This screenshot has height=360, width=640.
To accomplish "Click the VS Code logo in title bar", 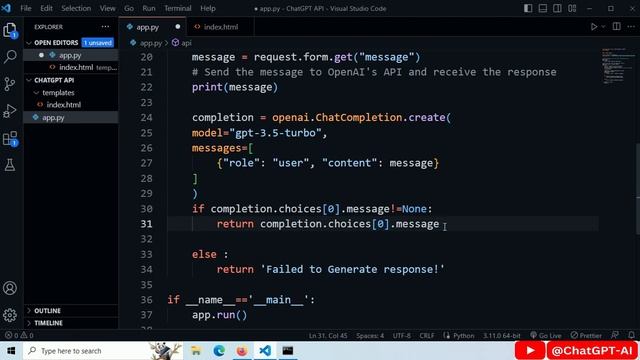I will [x=6, y=8].
